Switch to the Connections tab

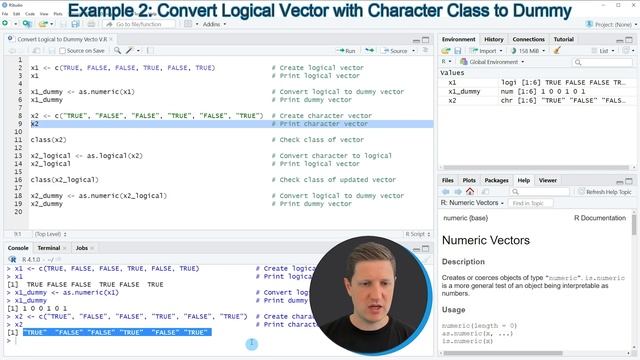tap(529, 39)
